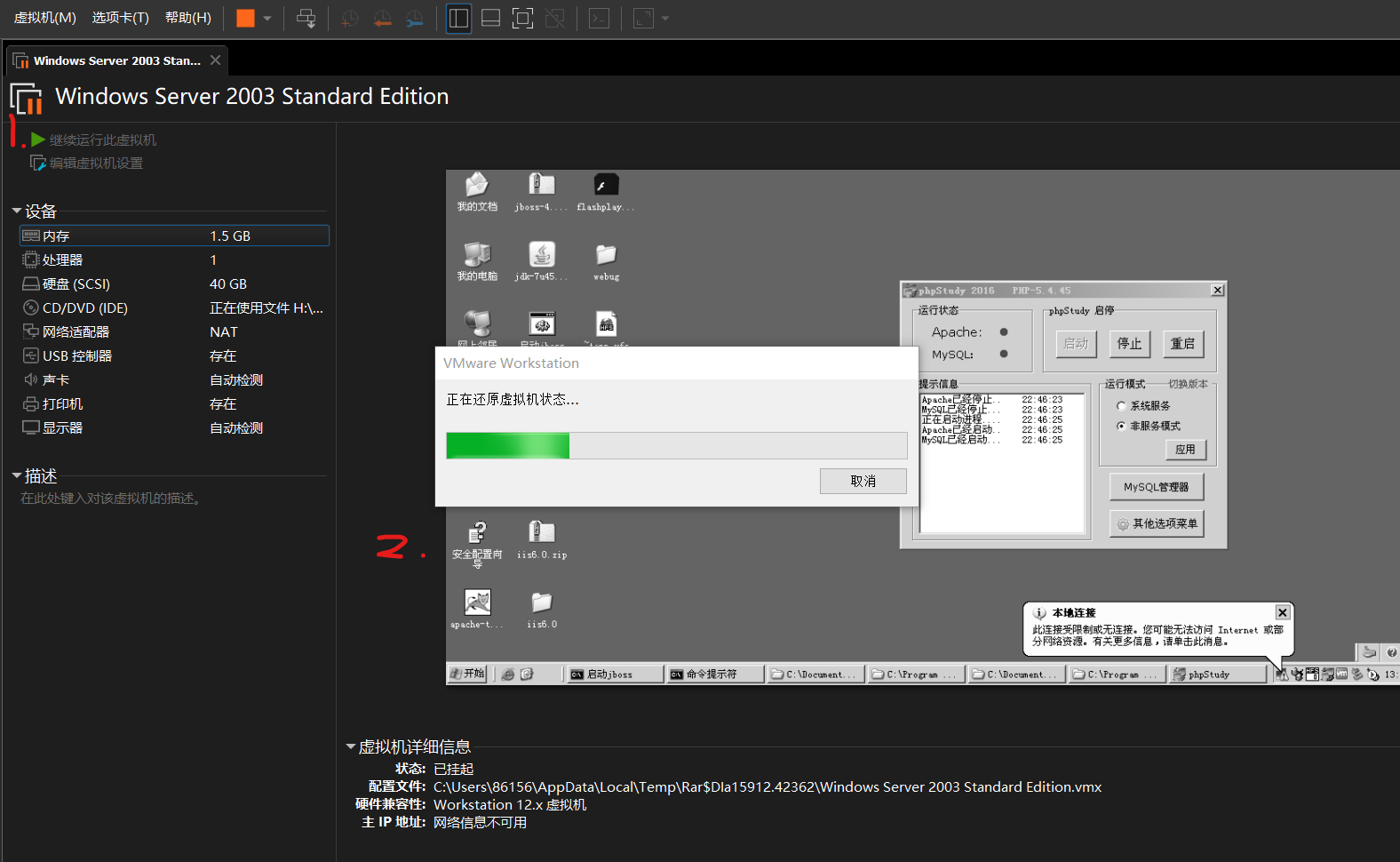Click the 重启 button in phpStudy
Screen dimensions: 1400x862
point(1182,344)
